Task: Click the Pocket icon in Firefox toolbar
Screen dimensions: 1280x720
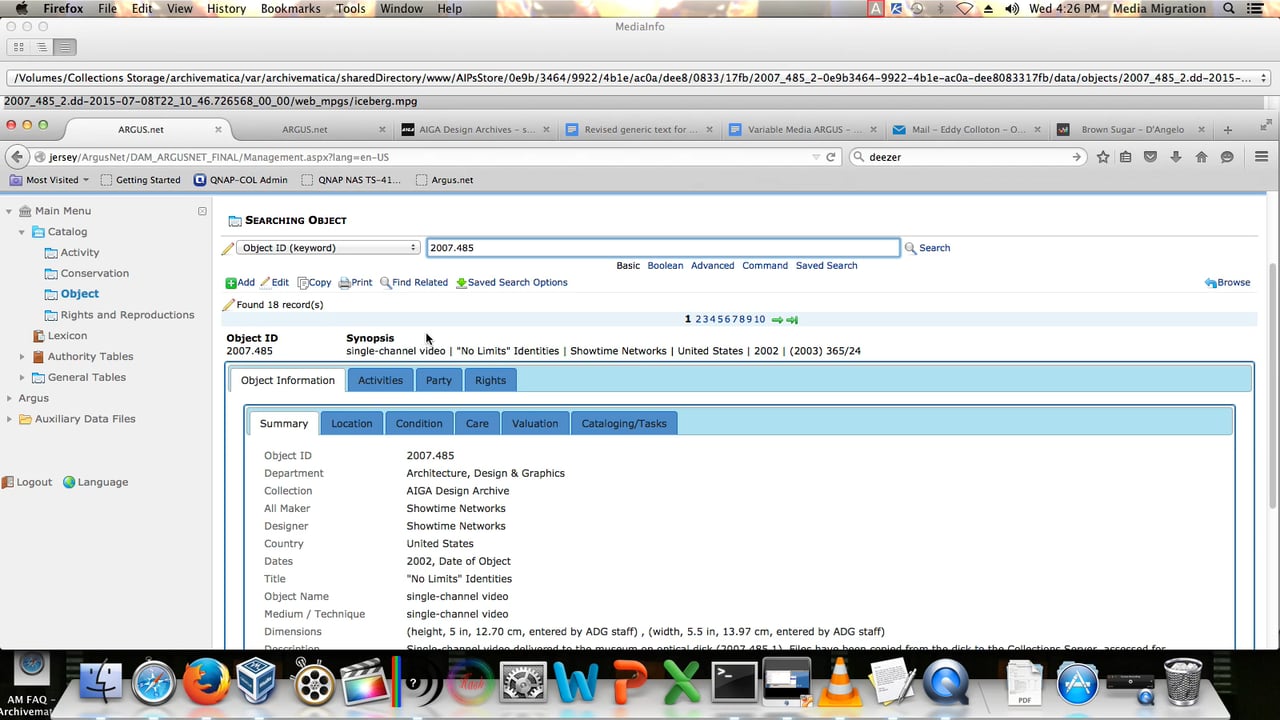Action: [x=1151, y=157]
